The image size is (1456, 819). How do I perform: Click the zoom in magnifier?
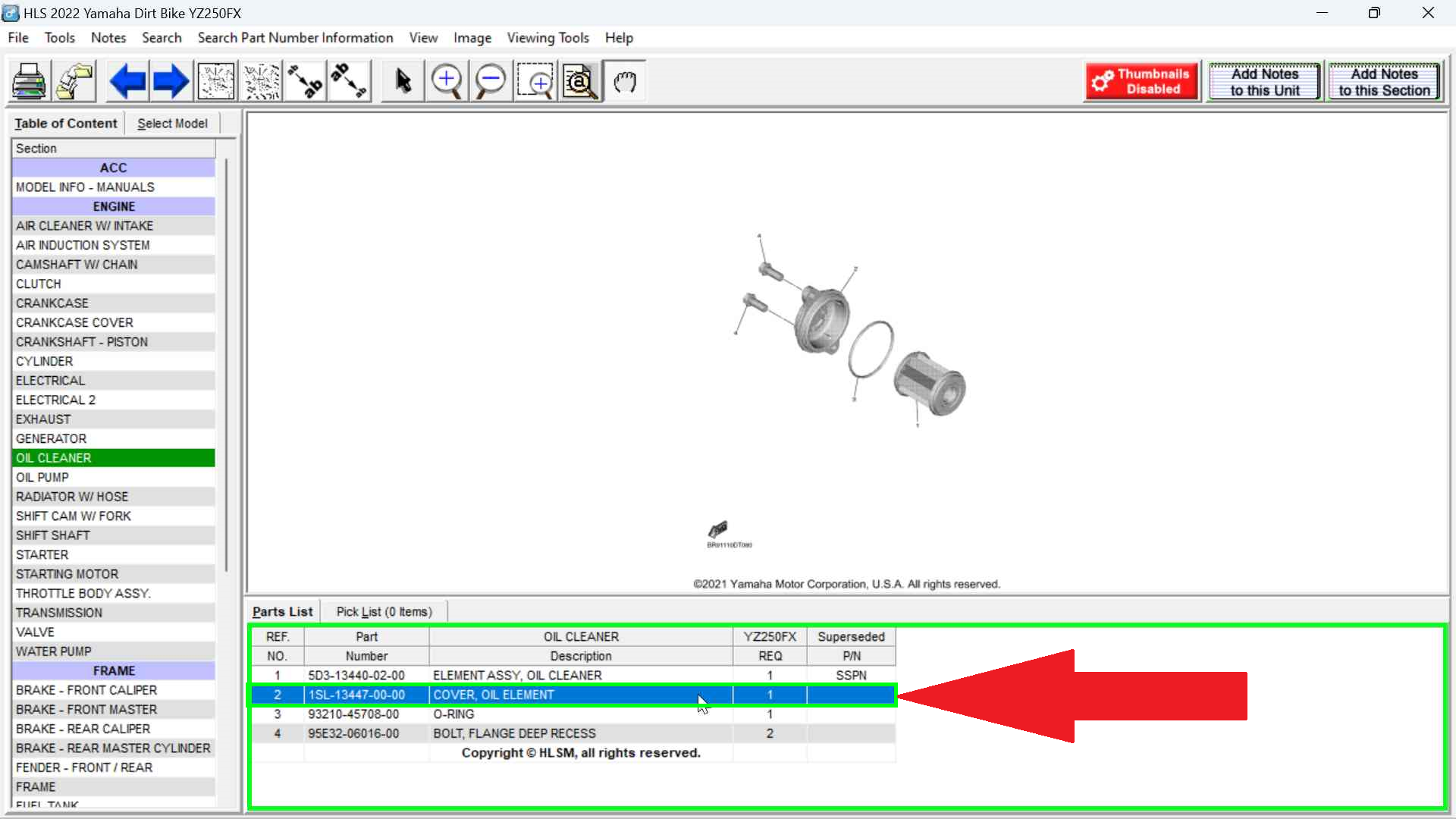click(447, 81)
